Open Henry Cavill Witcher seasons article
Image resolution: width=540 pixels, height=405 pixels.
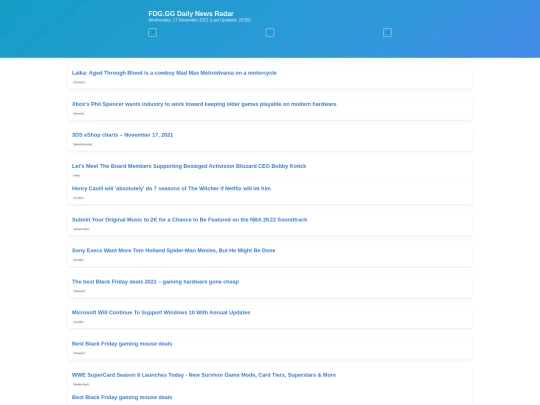tap(171, 188)
